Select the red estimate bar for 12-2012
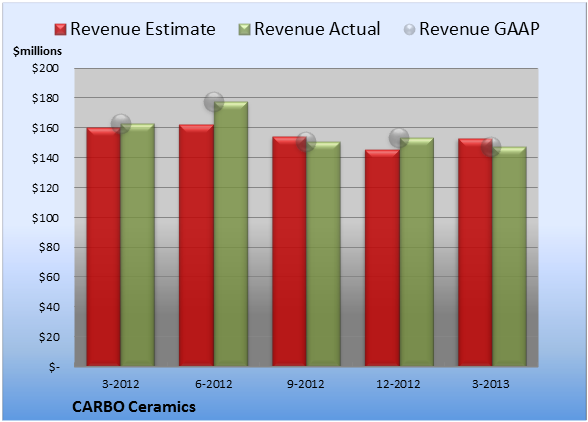This screenshot has height=422, width=588. pos(382,258)
